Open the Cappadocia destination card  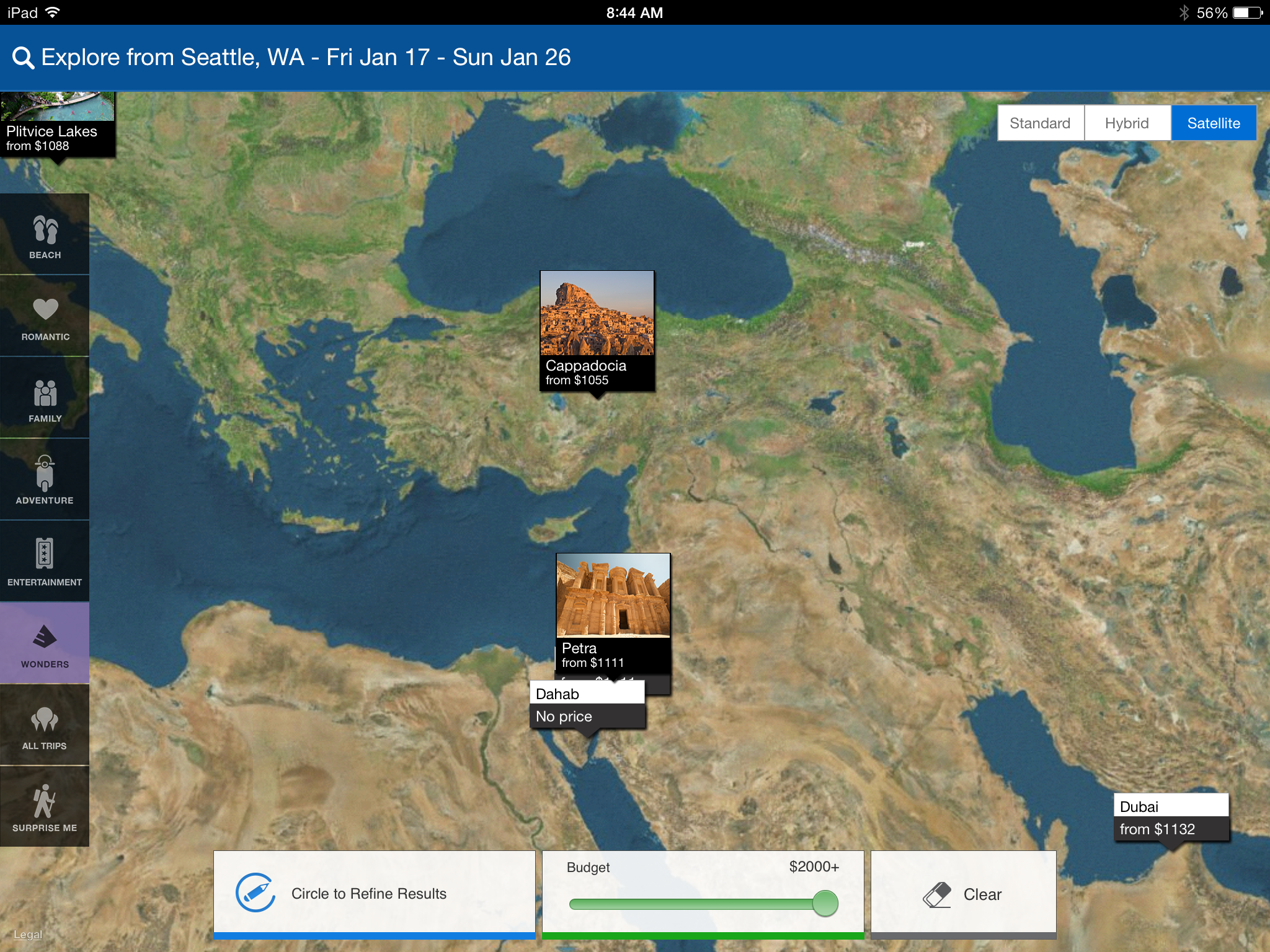597,330
